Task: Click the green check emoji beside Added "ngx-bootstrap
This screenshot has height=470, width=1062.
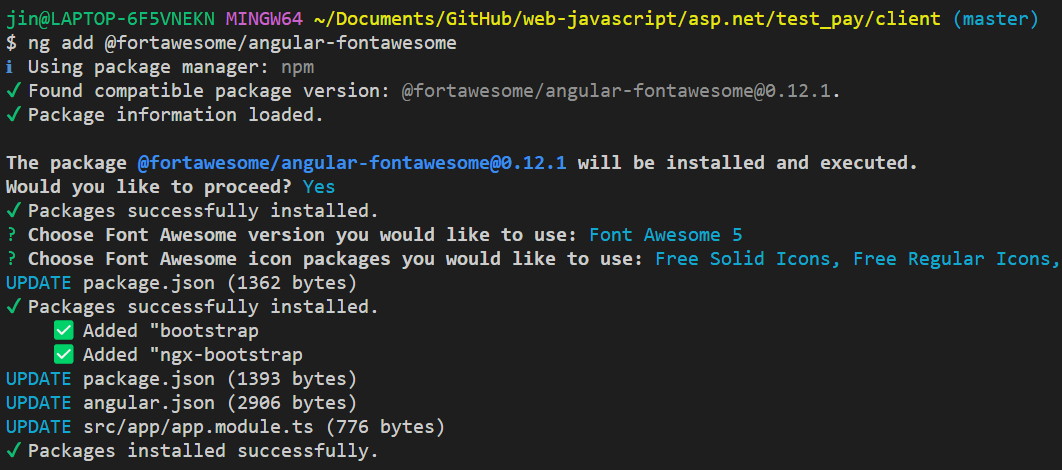Action: 64,355
